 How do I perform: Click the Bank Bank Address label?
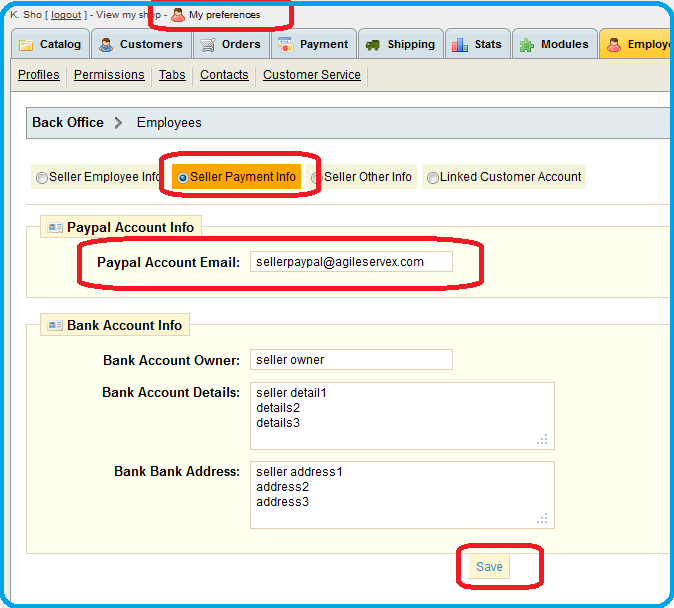click(x=177, y=472)
